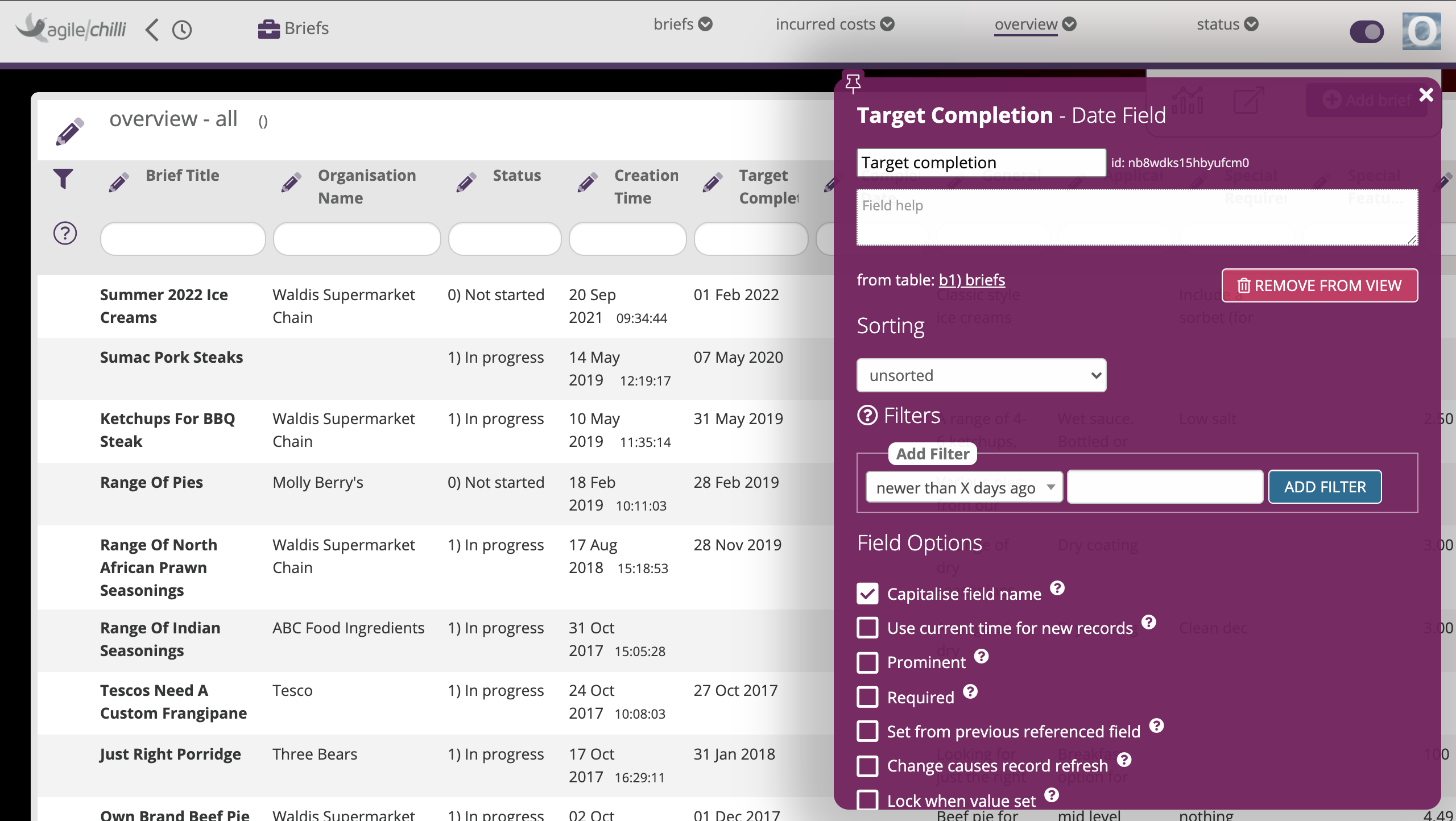Enable the Required checkbox
This screenshot has width=1456, height=821.
pos(867,697)
